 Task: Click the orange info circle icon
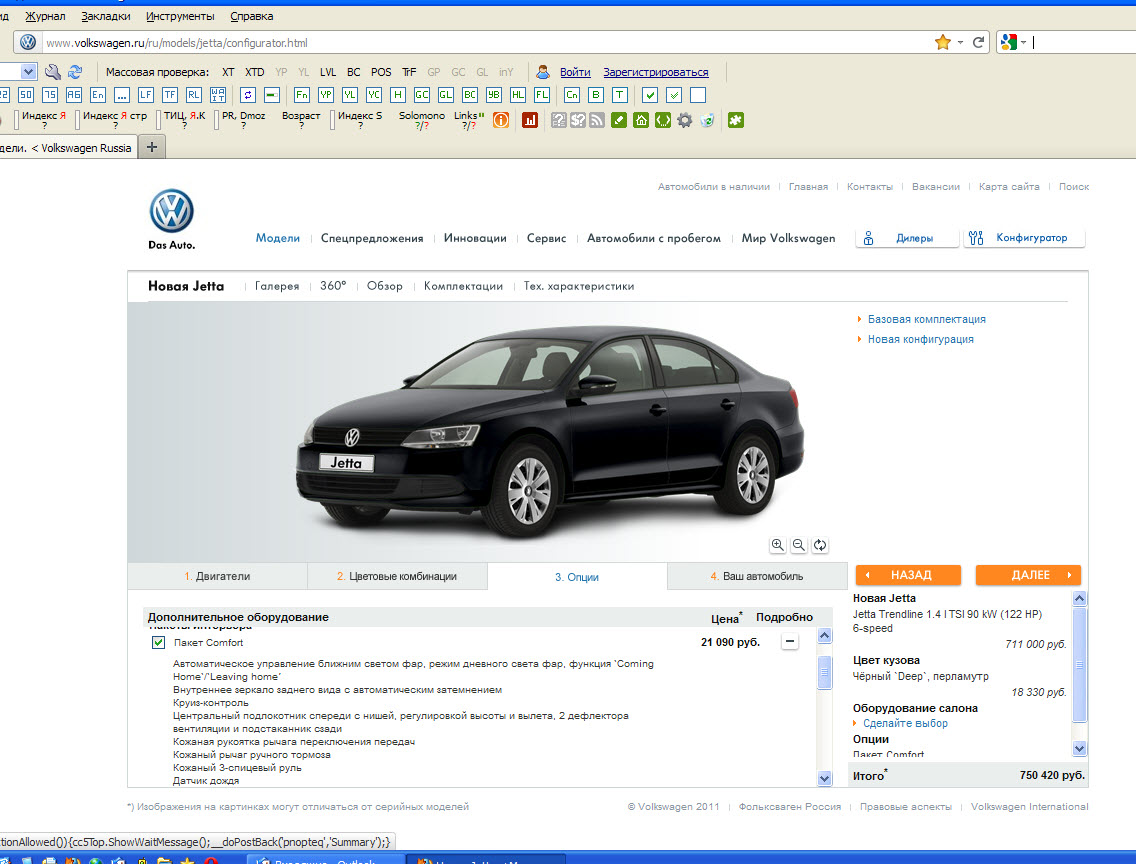(x=501, y=120)
